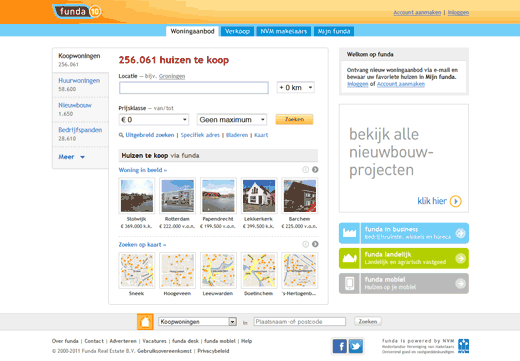Click Zoeken op kaart heading link
Image resolution: width=520 pixels, height=361 pixels.
point(142,245)
